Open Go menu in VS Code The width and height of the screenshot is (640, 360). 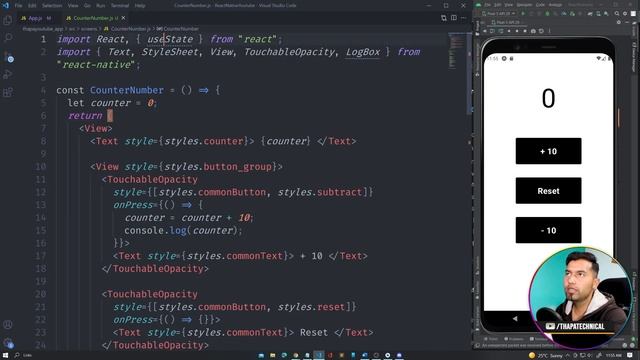tap(87, 6)
